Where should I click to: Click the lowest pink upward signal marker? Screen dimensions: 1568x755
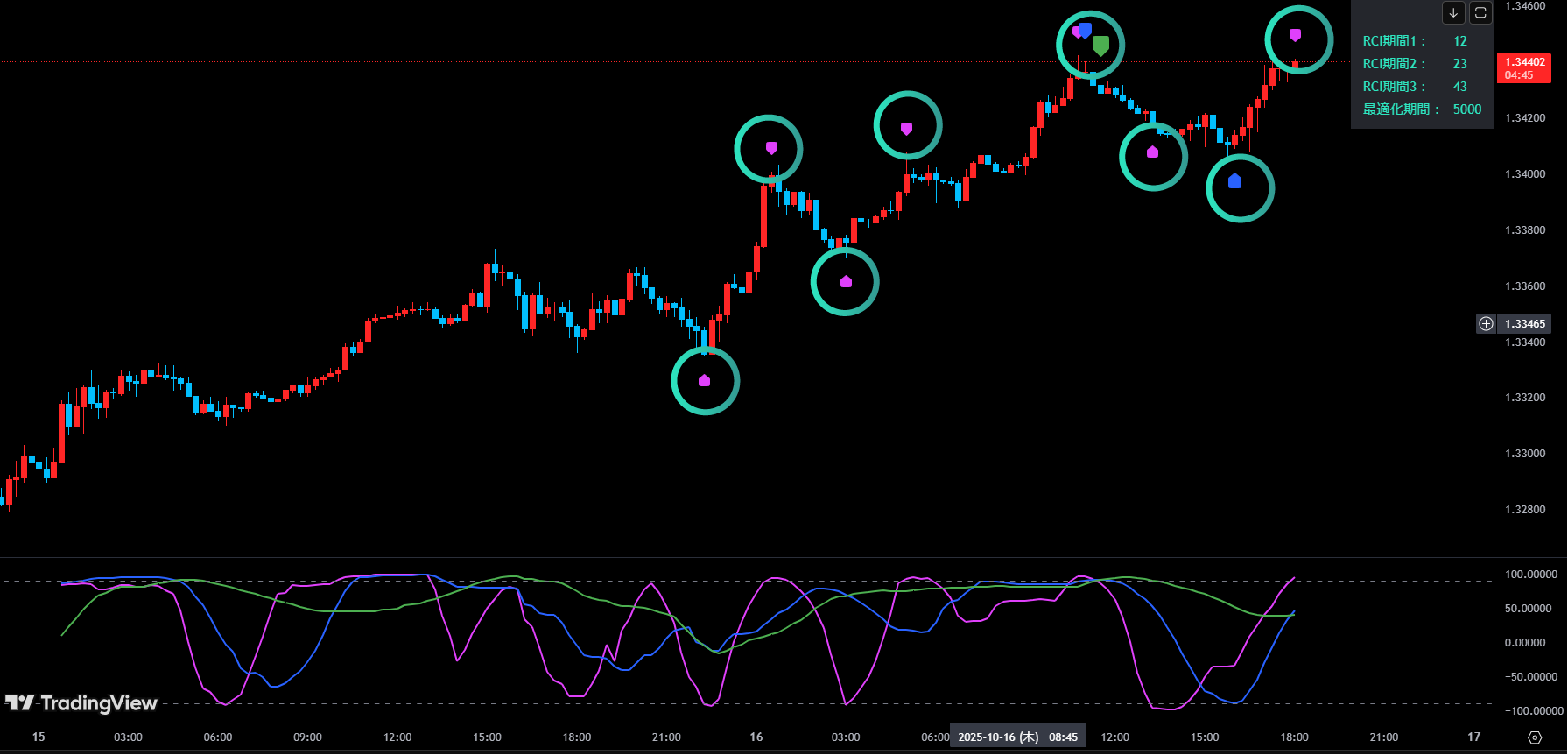pyautogui.click(x=705, y=380)
